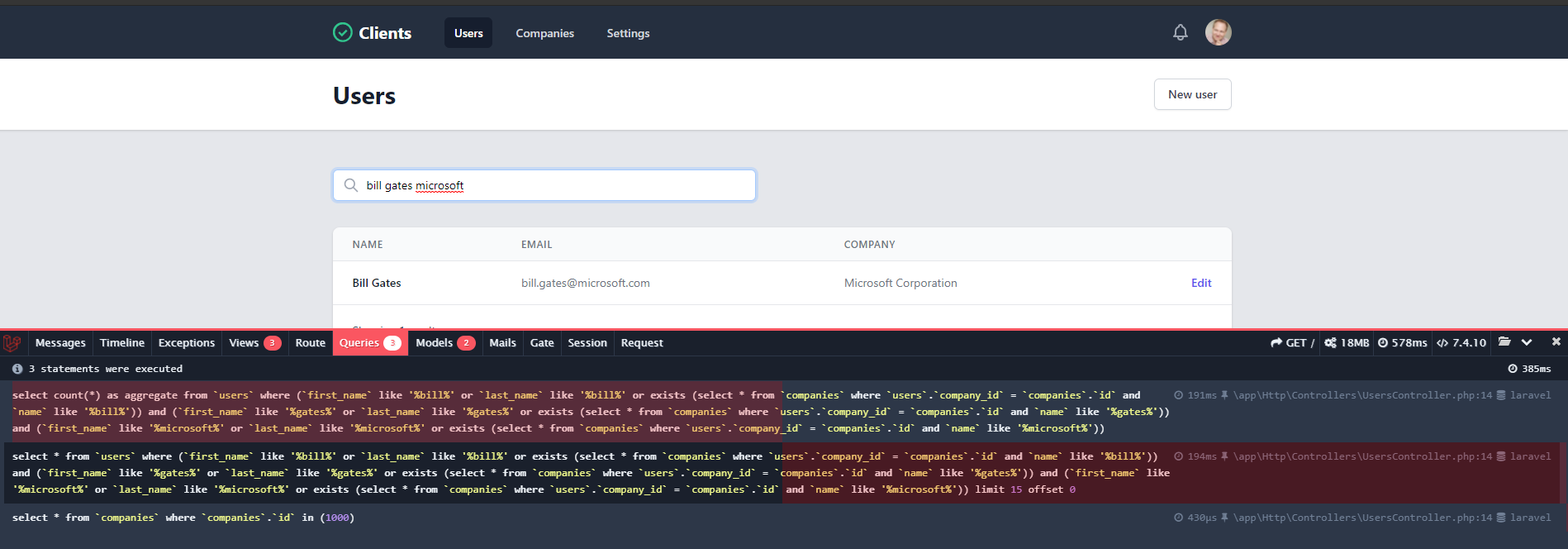Screen dimensions: 1568x549
Task: Click the search magnifier icon
Action: pos(351,185)
